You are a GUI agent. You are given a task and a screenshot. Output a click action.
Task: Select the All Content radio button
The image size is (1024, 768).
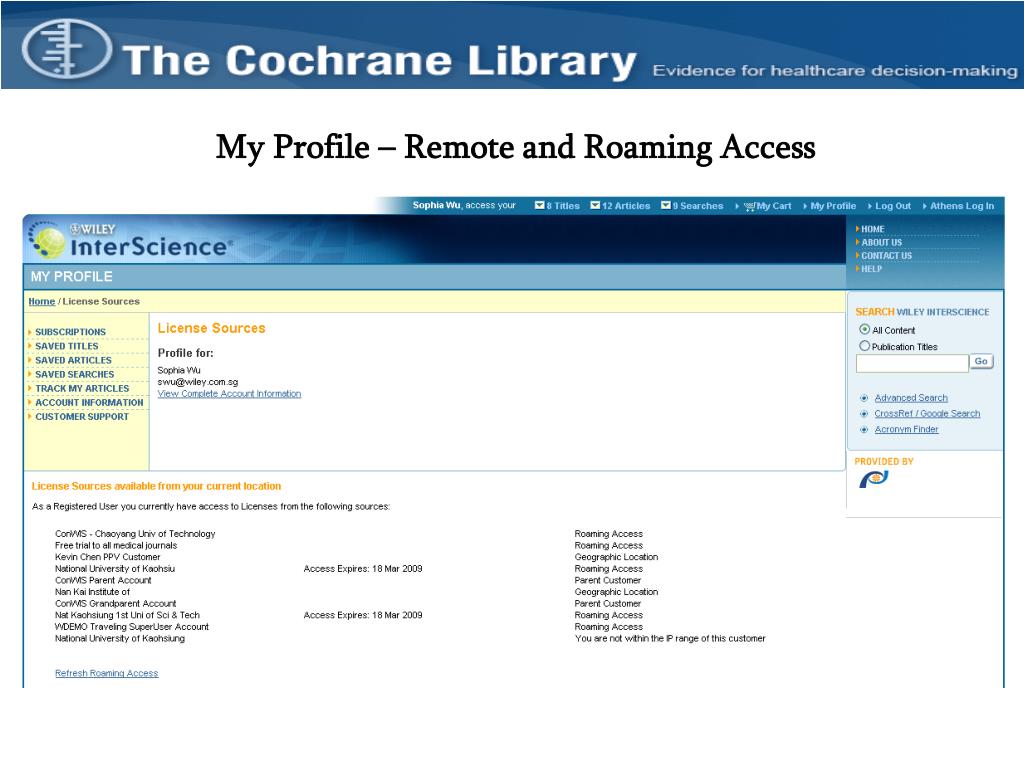(x=865, y=329)
